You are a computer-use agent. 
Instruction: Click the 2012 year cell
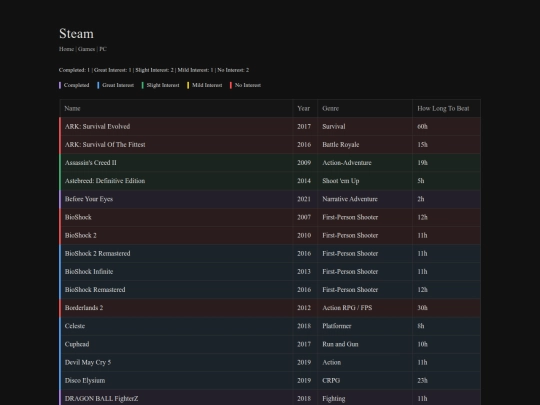pyautogui.click(x=304, y=308)
